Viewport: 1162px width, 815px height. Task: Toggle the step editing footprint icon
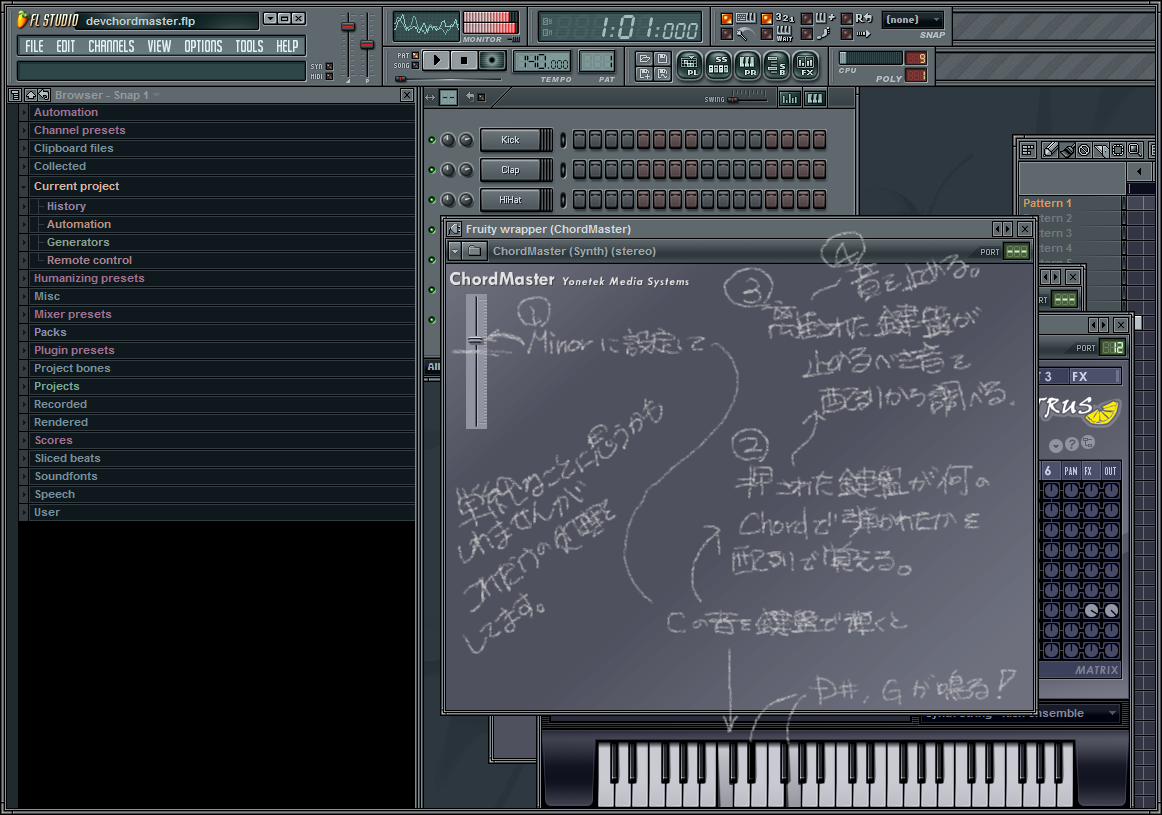click(x=823, y=33)
